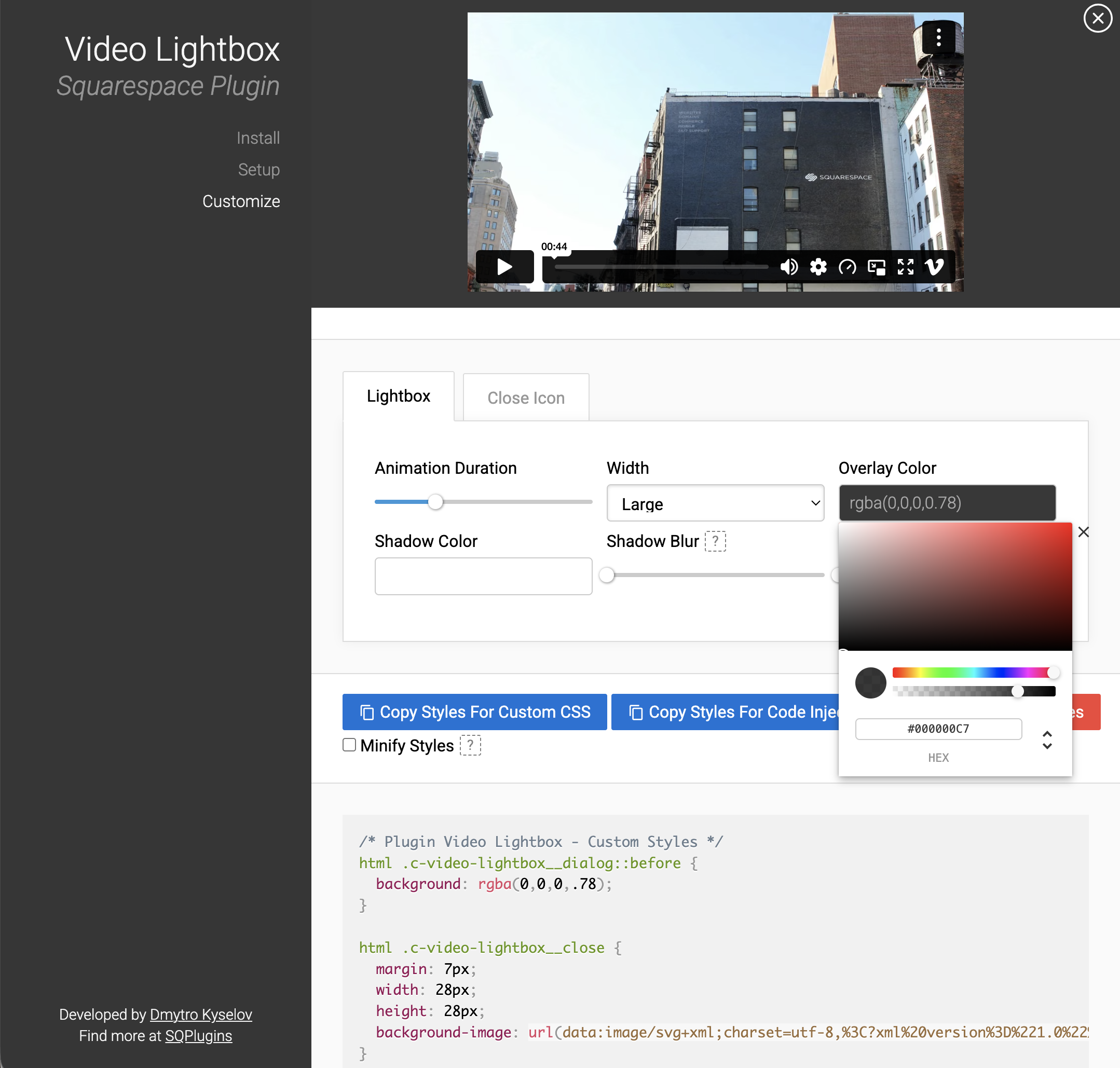Close the lightbox with the circled X
This screenshot has height=1068, width=1120.
coord(1098,18)
